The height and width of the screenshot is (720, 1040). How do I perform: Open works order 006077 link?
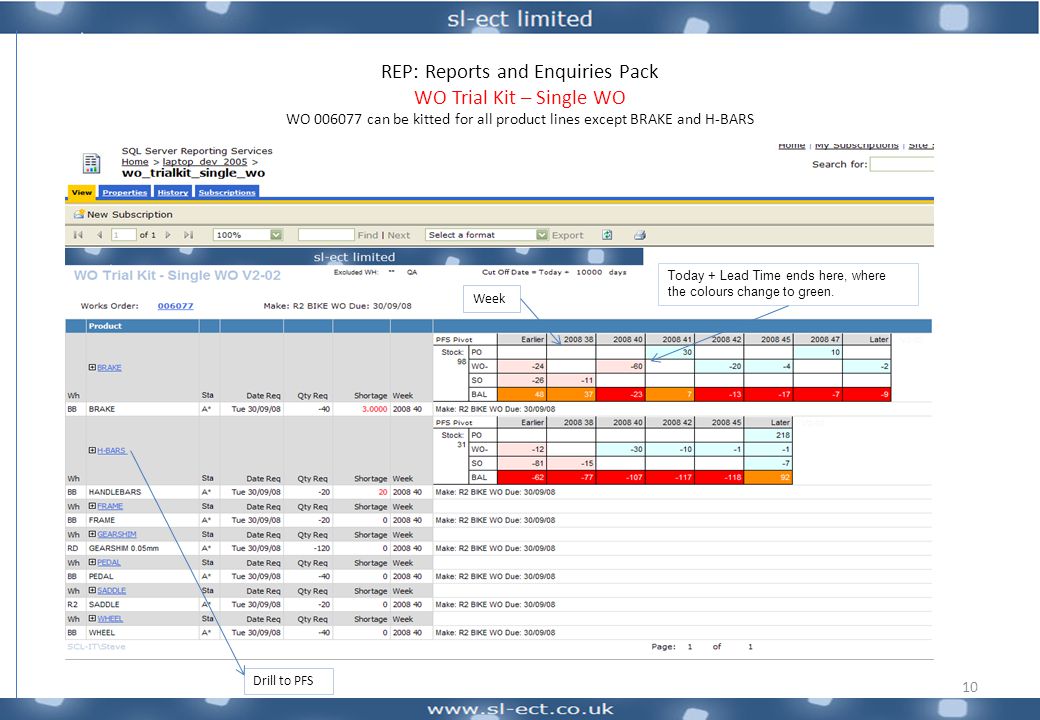pyautogui.click(x=176, y=306)
